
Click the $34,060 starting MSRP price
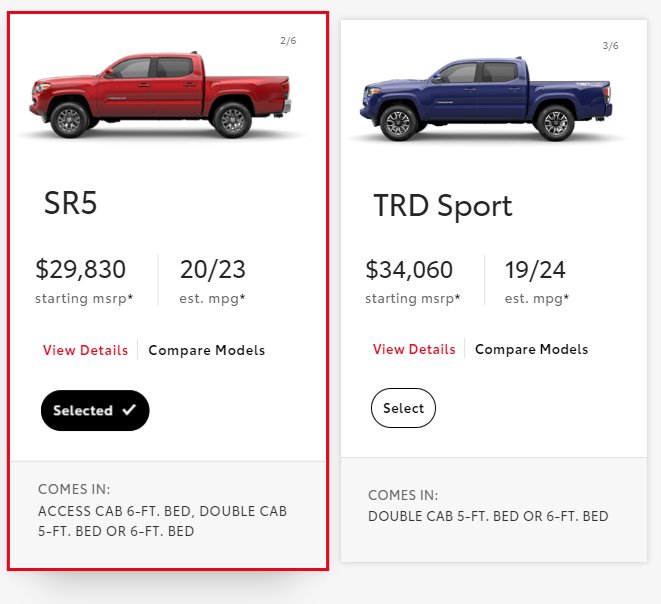pos(409,269)
